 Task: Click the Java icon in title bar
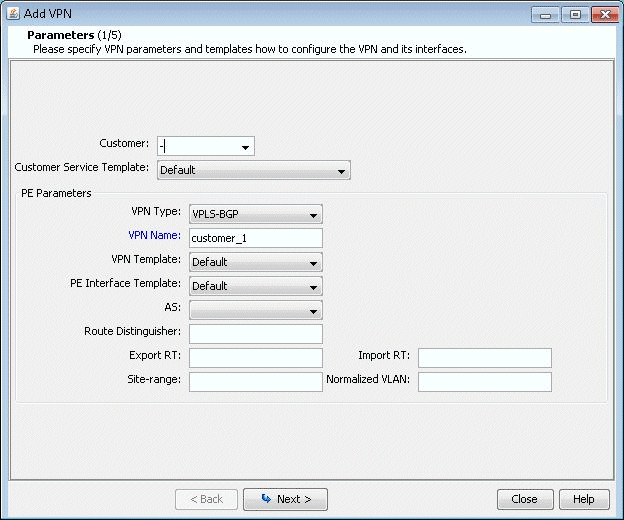point(12,14)
